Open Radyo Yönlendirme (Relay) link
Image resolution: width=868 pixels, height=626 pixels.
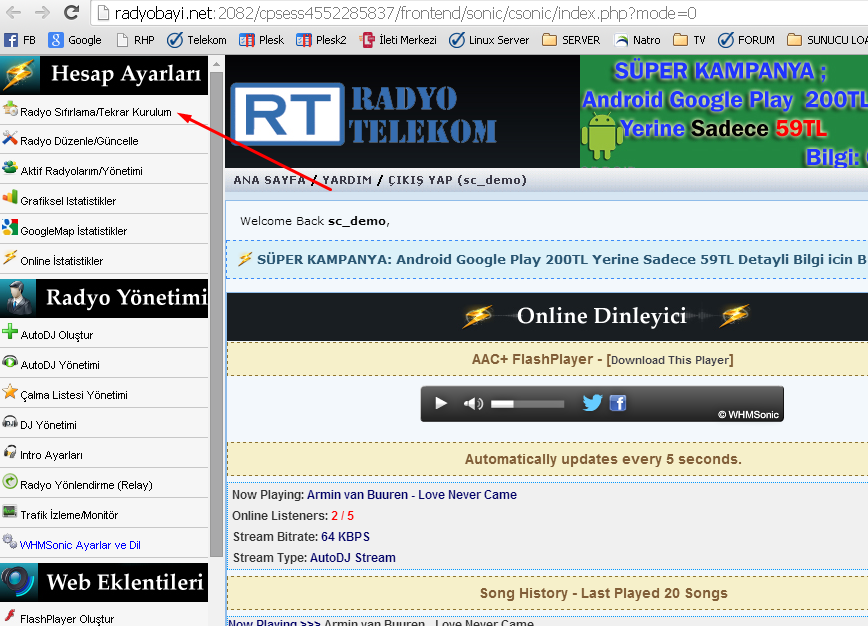click(86, 485)
